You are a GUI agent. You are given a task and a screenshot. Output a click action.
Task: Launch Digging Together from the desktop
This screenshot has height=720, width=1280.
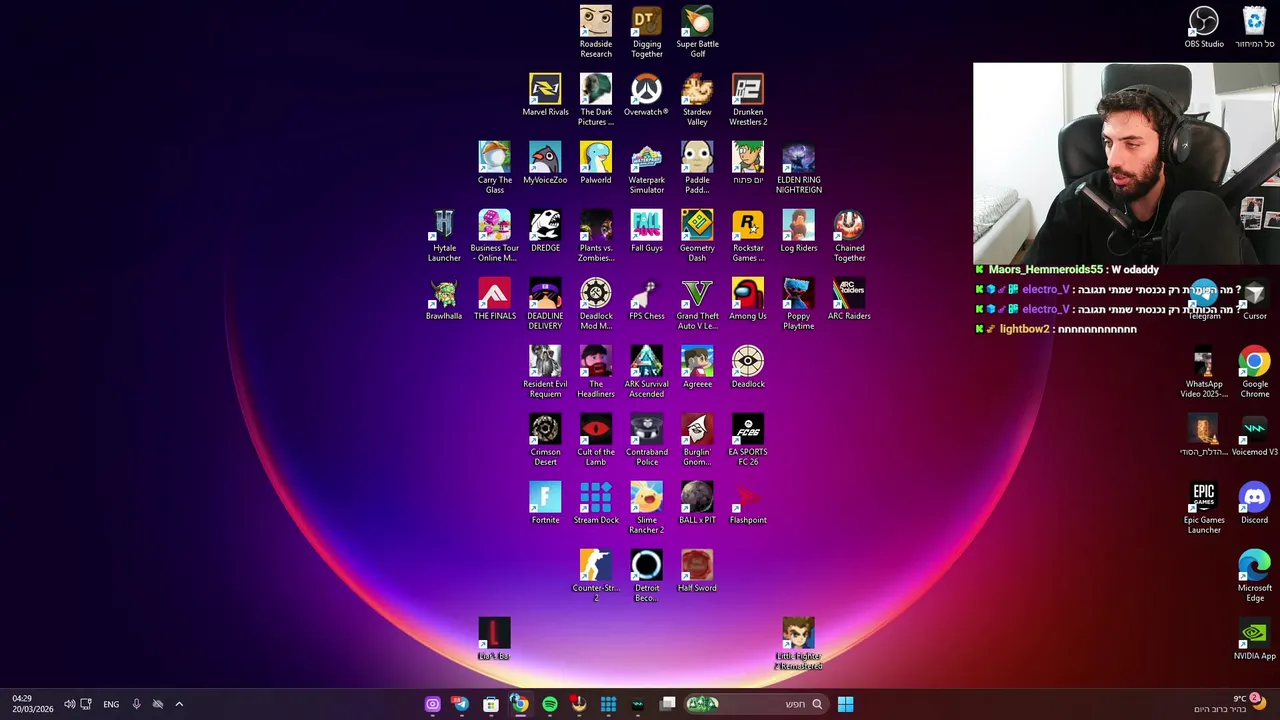click(647, 32)
